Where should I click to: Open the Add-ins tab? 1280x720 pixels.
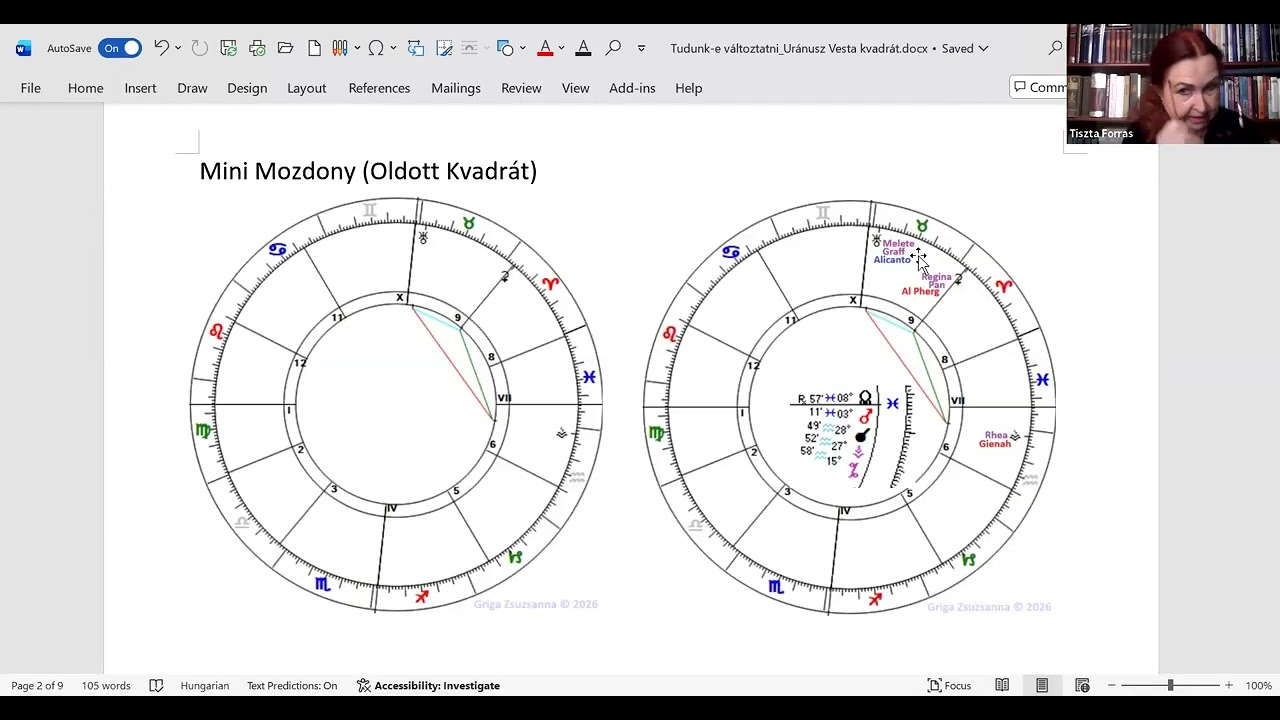pos(632,88)
